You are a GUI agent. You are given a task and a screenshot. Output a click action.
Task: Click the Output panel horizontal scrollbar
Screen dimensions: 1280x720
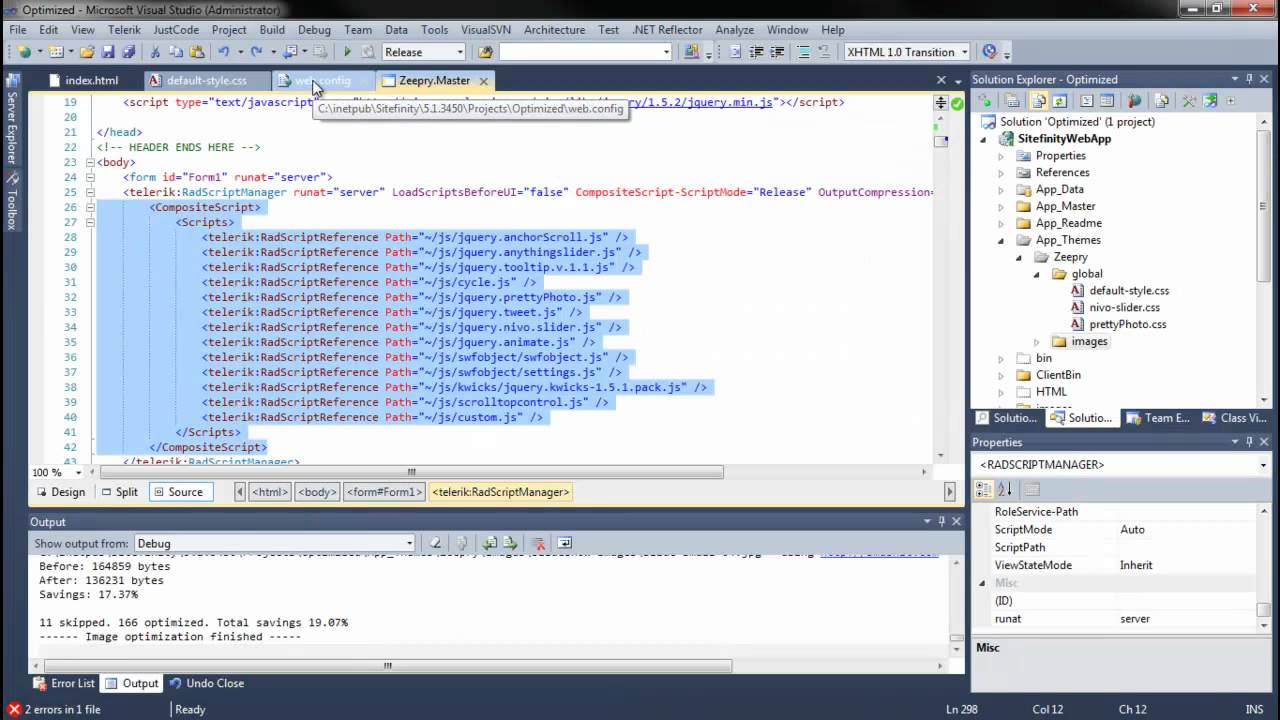387,666
